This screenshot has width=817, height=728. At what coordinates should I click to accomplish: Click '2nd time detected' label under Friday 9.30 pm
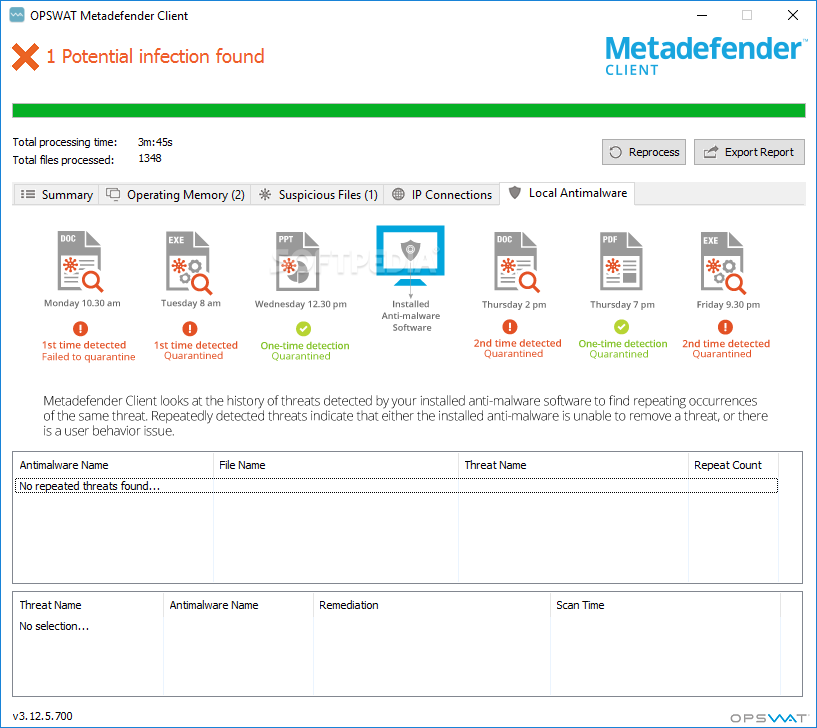726,344
